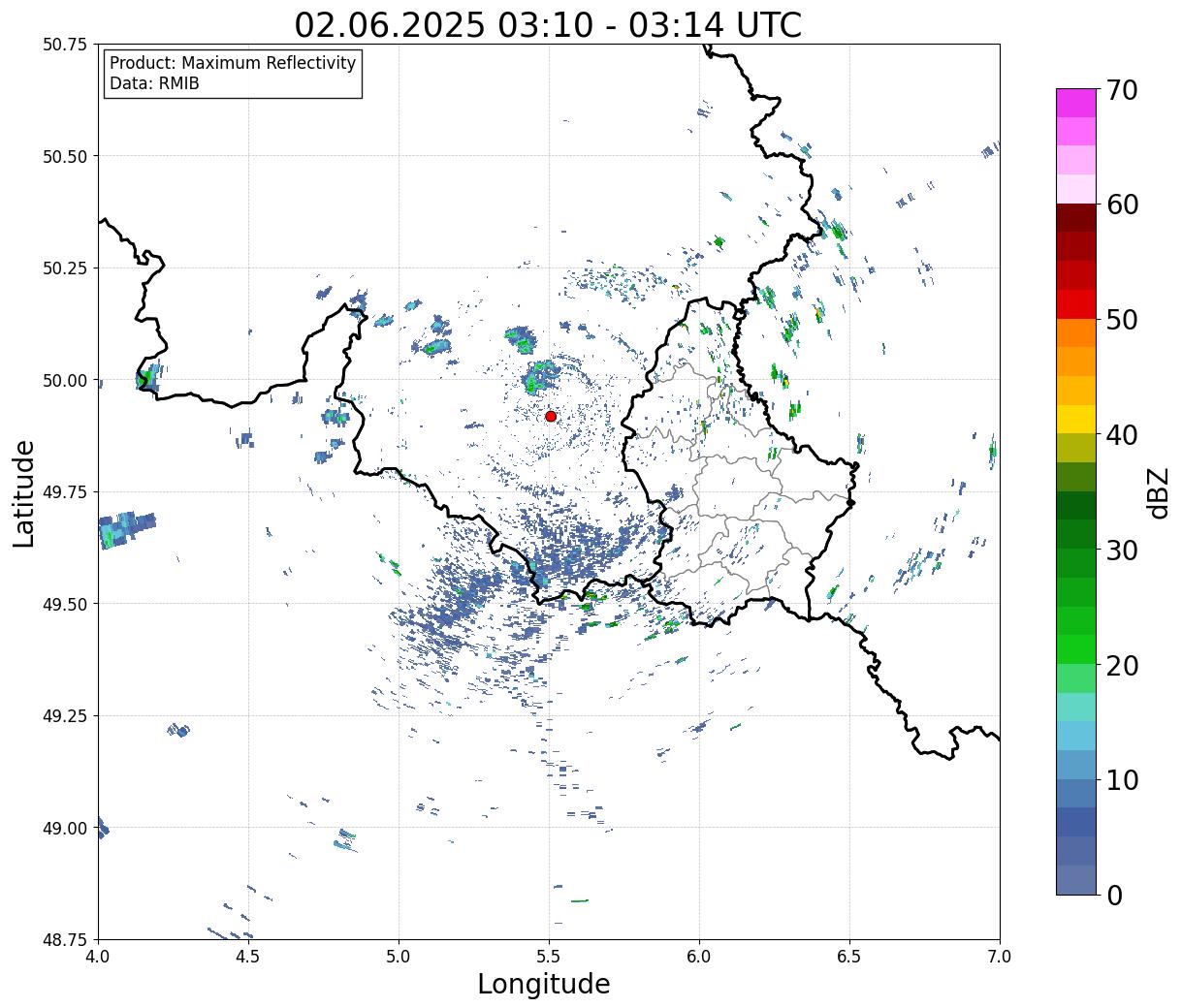This screenshot has width=1182, height=1008.
Task: Click the dark maroon colorbar swatch below 60
Action: pyautogui.click(x=1076, y=218)
